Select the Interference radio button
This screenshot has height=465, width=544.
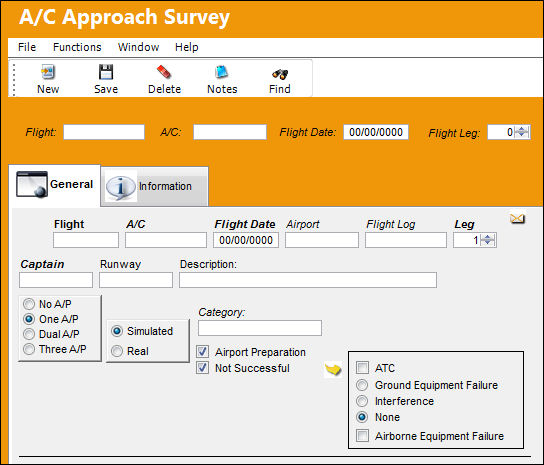pyautogui.click(x=362, y=401)
